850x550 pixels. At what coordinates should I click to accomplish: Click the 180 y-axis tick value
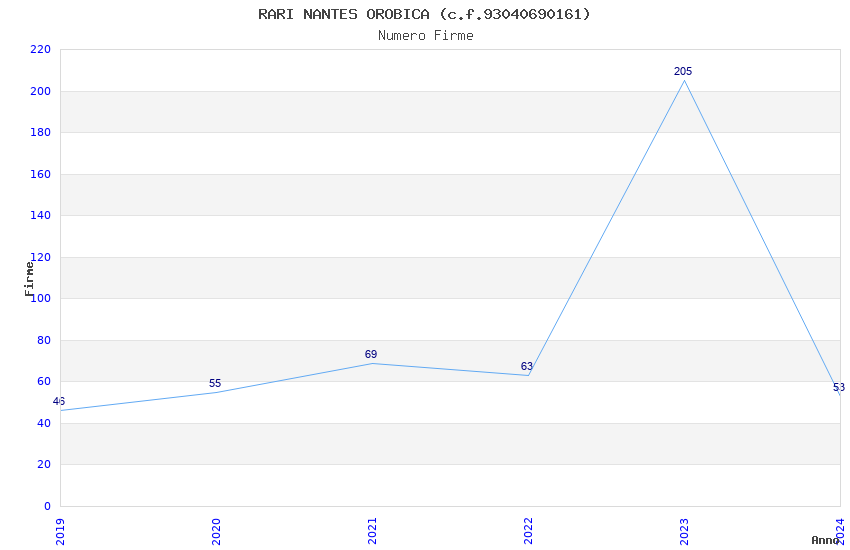click(40, 133)
